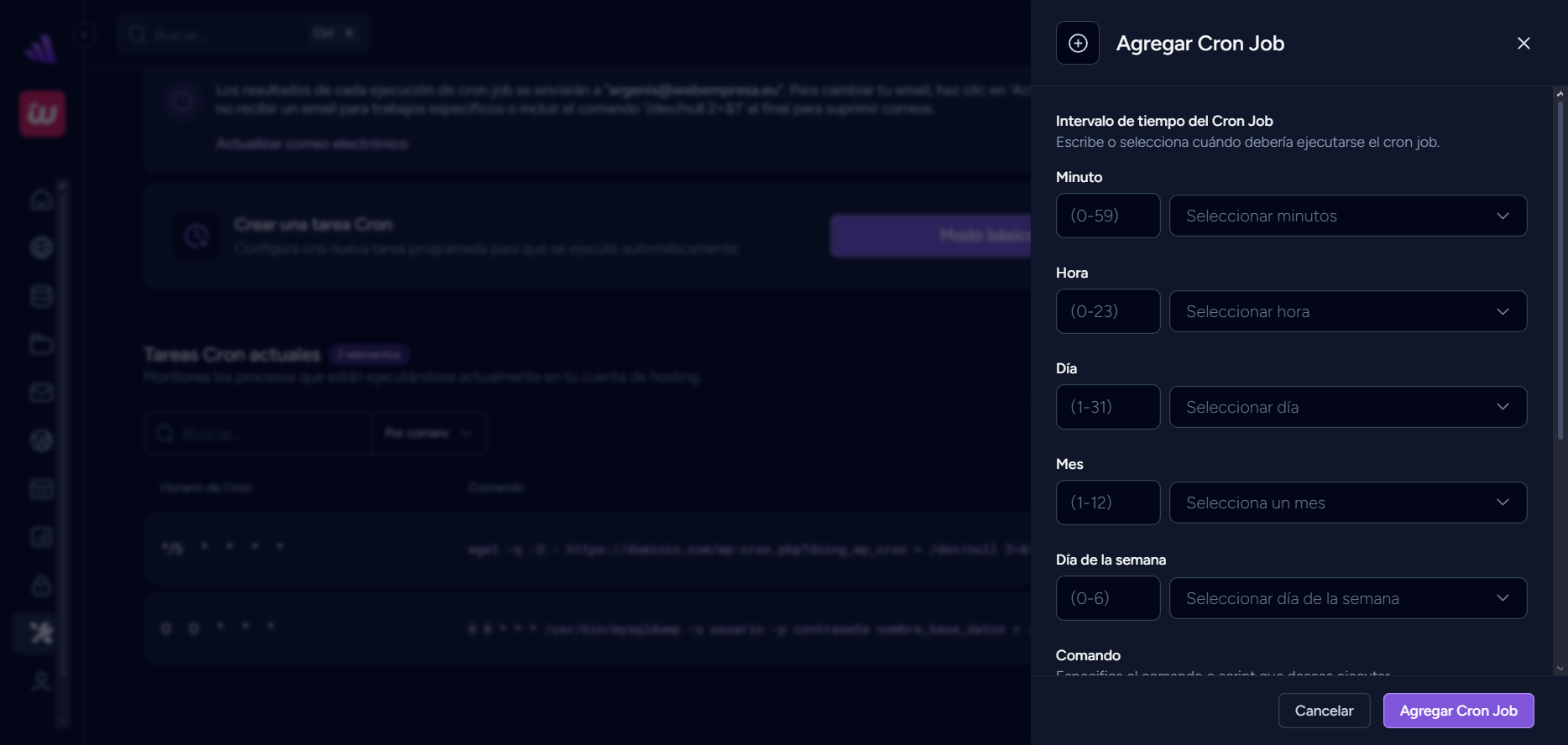Focus the Minuto (0-59) input field
1568x745 pixels.
point(1108,216)
